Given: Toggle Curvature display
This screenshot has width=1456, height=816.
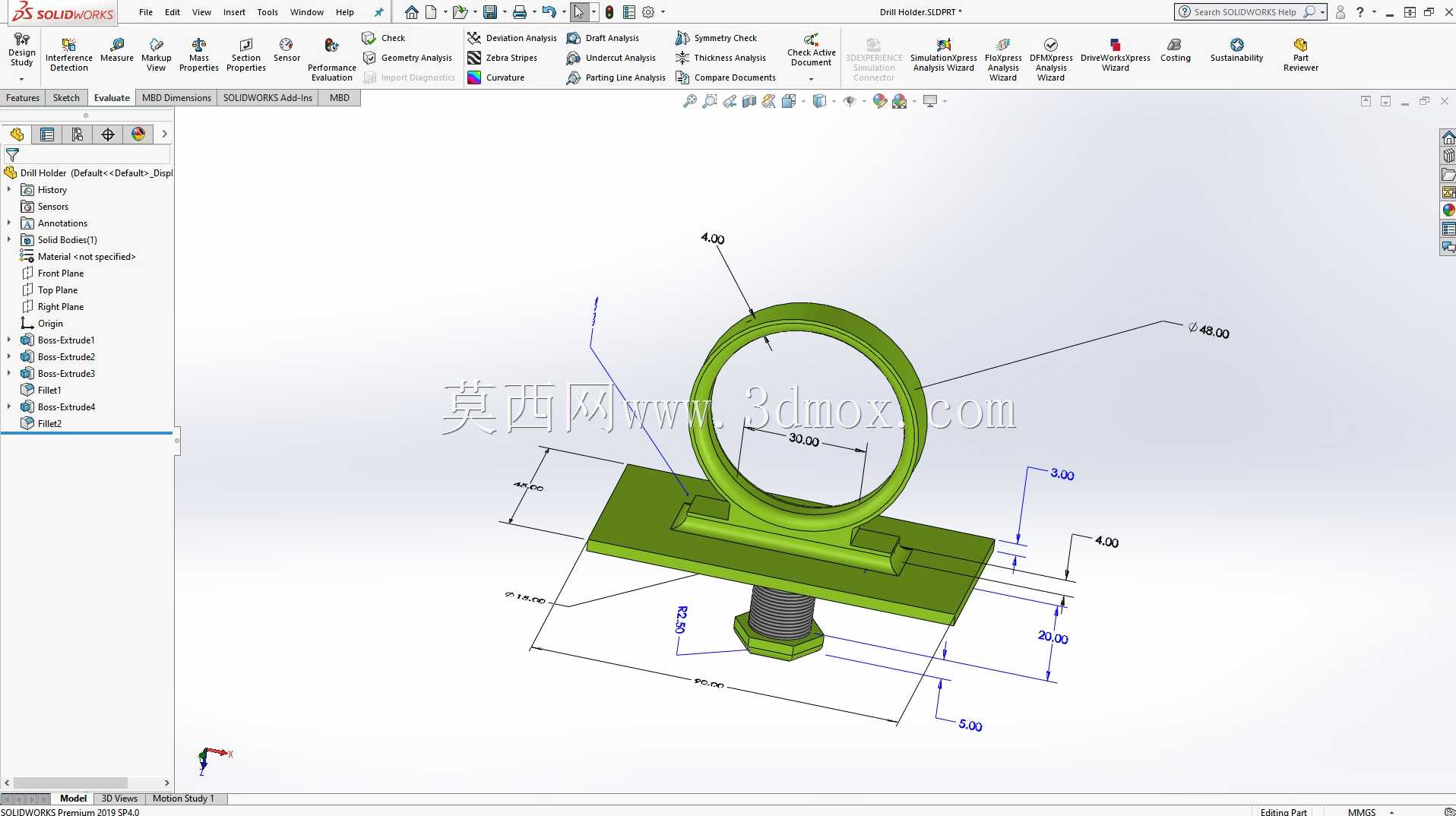Looking at the screenshot, I should point(495,77).
